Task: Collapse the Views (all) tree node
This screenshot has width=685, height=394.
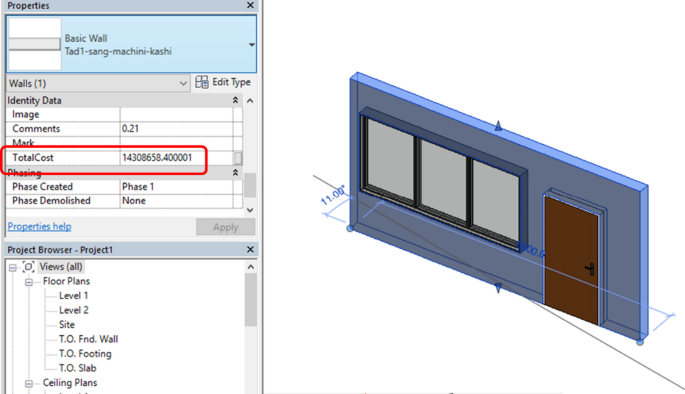Action: (13, 267)
